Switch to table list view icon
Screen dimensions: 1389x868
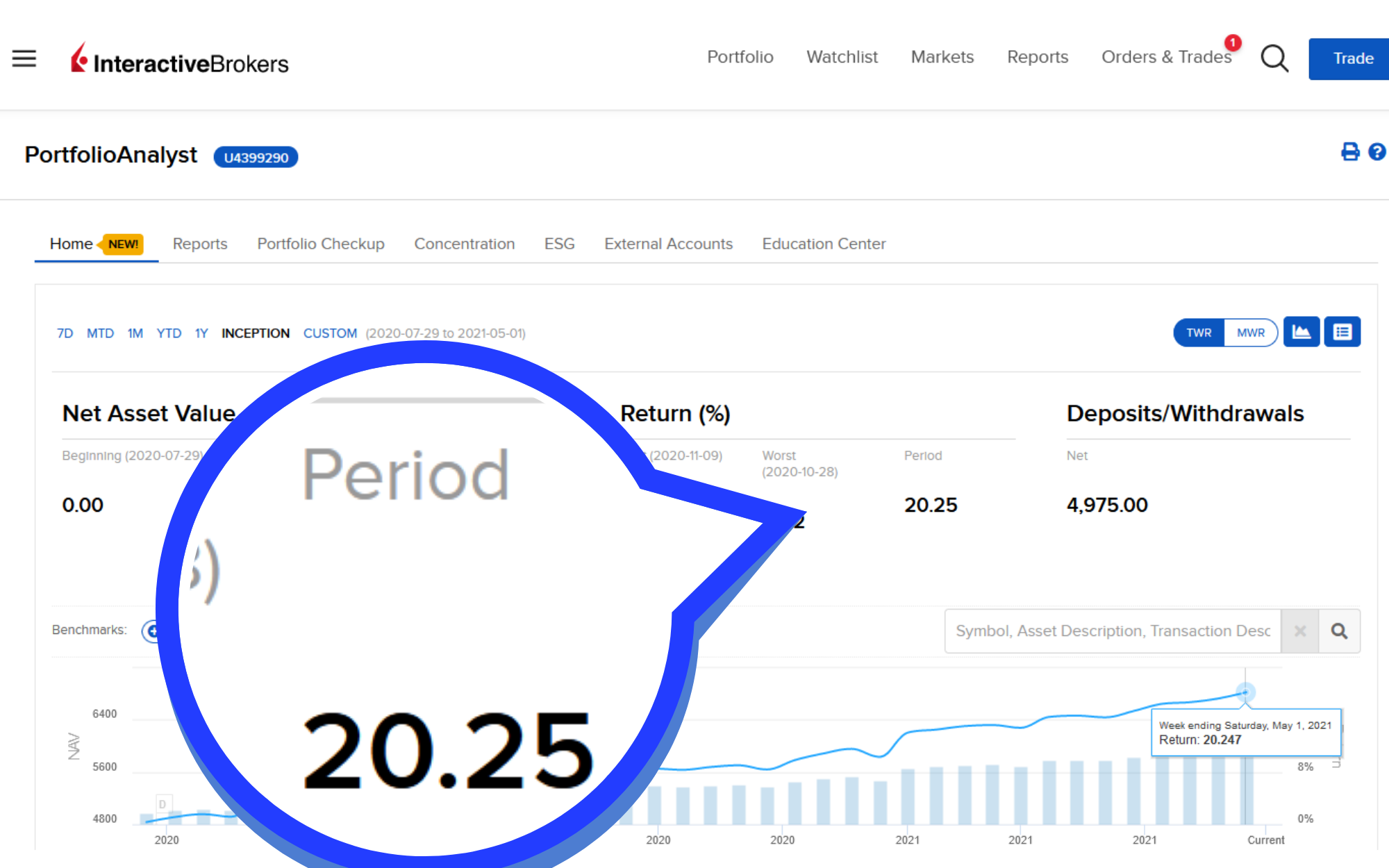click(1342, 333)
